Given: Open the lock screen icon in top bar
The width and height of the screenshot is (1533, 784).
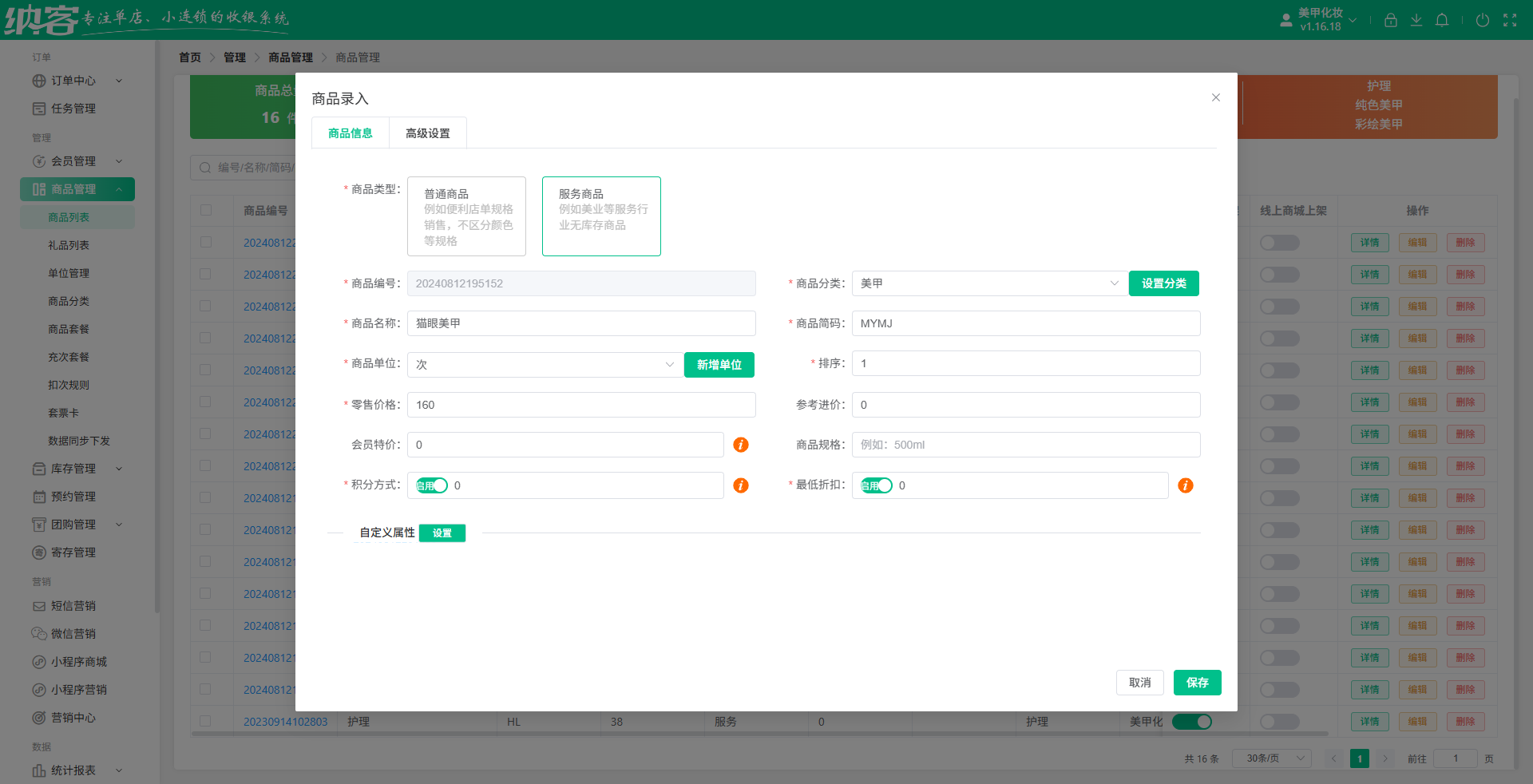Looking at the screenshot, I should click(1390, 20).
